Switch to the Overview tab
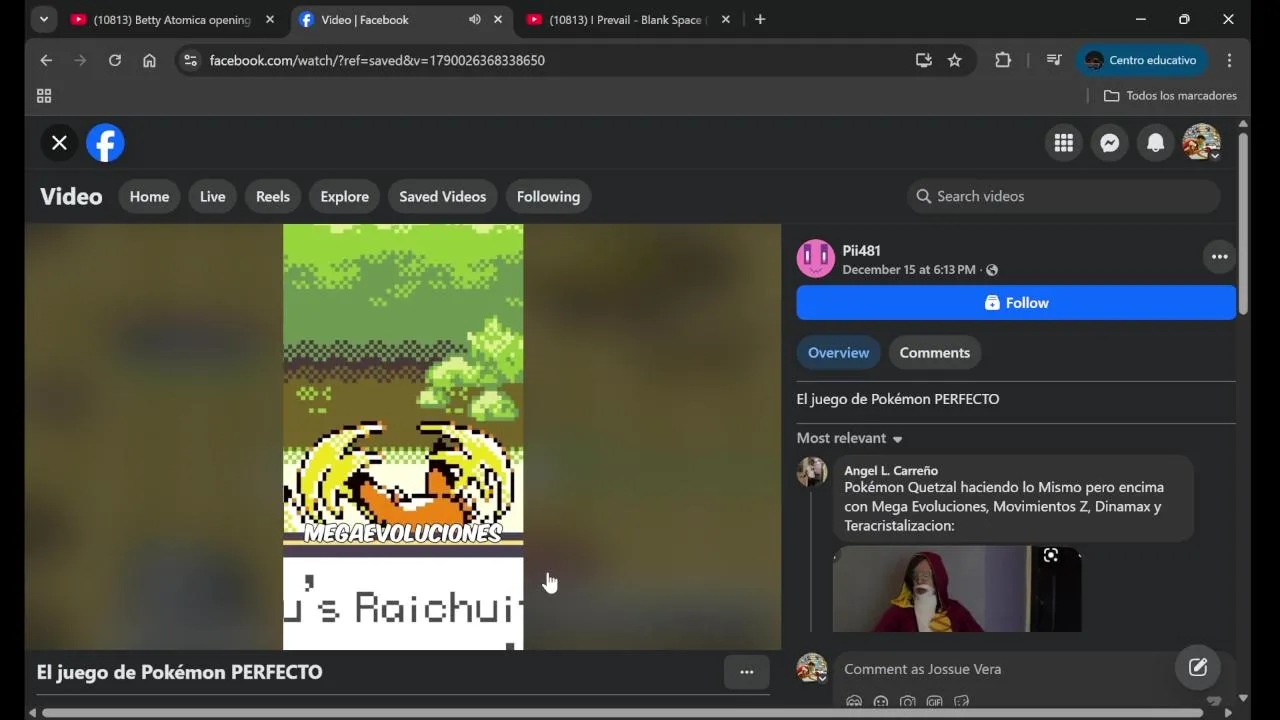 click(x=838, y=353)
